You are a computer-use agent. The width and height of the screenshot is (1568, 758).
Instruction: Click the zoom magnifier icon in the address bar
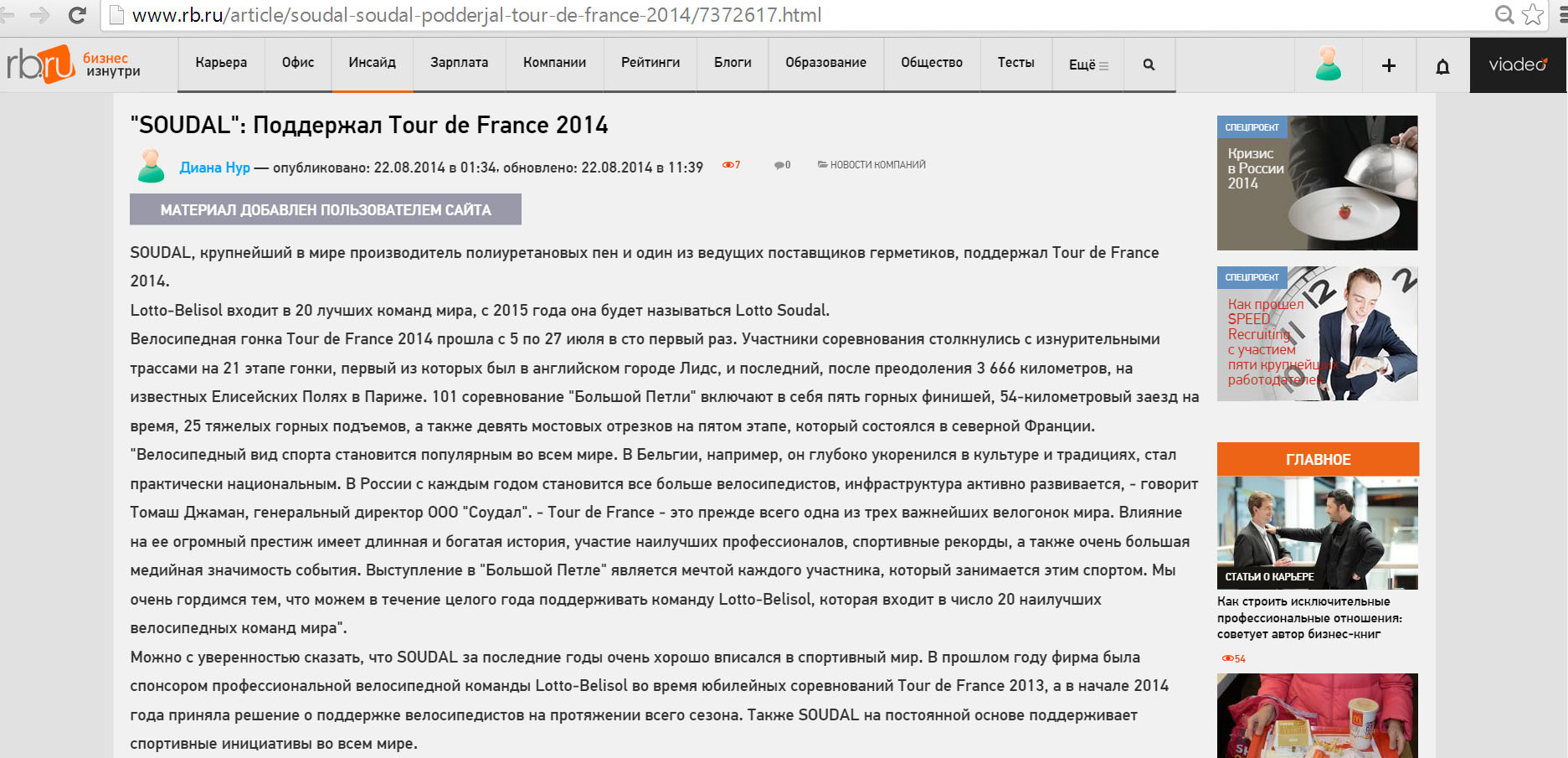pyautogui.click(x=1504, y=14)
